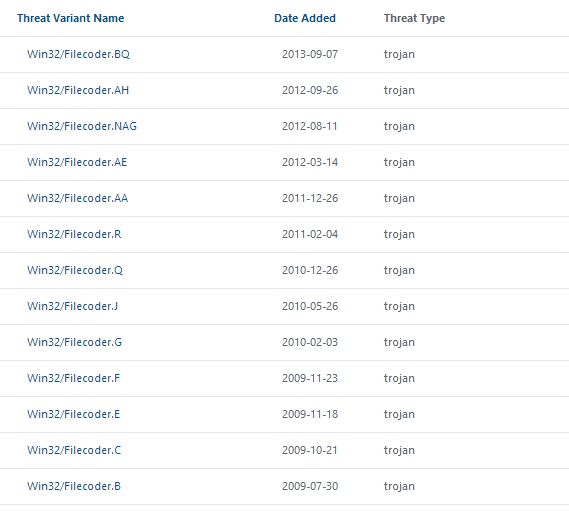The image size is (569, 518).
Task: Open Win32/Filecoder.J variant page
Action: pyautogui.click(x=73, y=306)
